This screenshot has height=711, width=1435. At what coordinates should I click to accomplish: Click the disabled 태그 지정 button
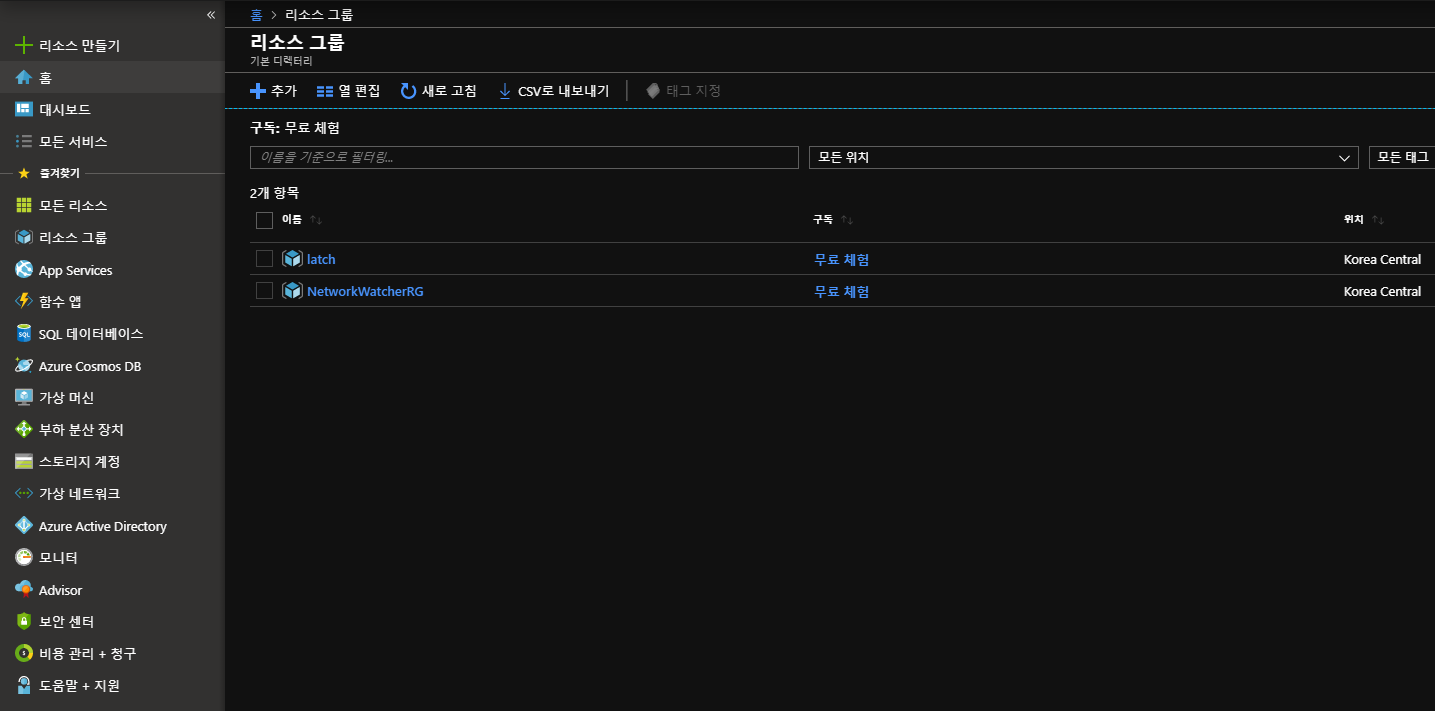coord(683,90)
